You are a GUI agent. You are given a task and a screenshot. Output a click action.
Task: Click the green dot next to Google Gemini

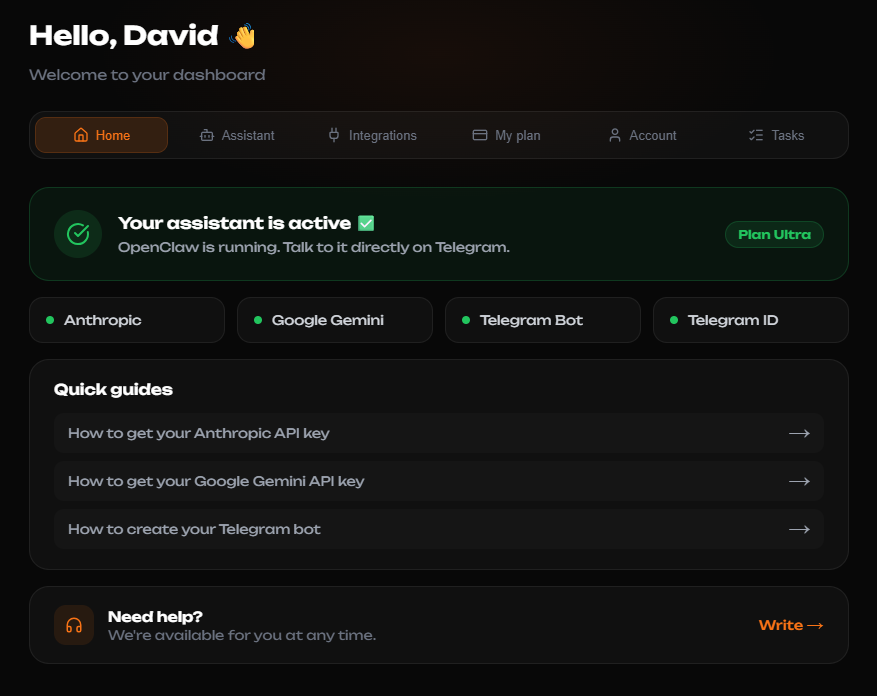[x=258, y=320]
